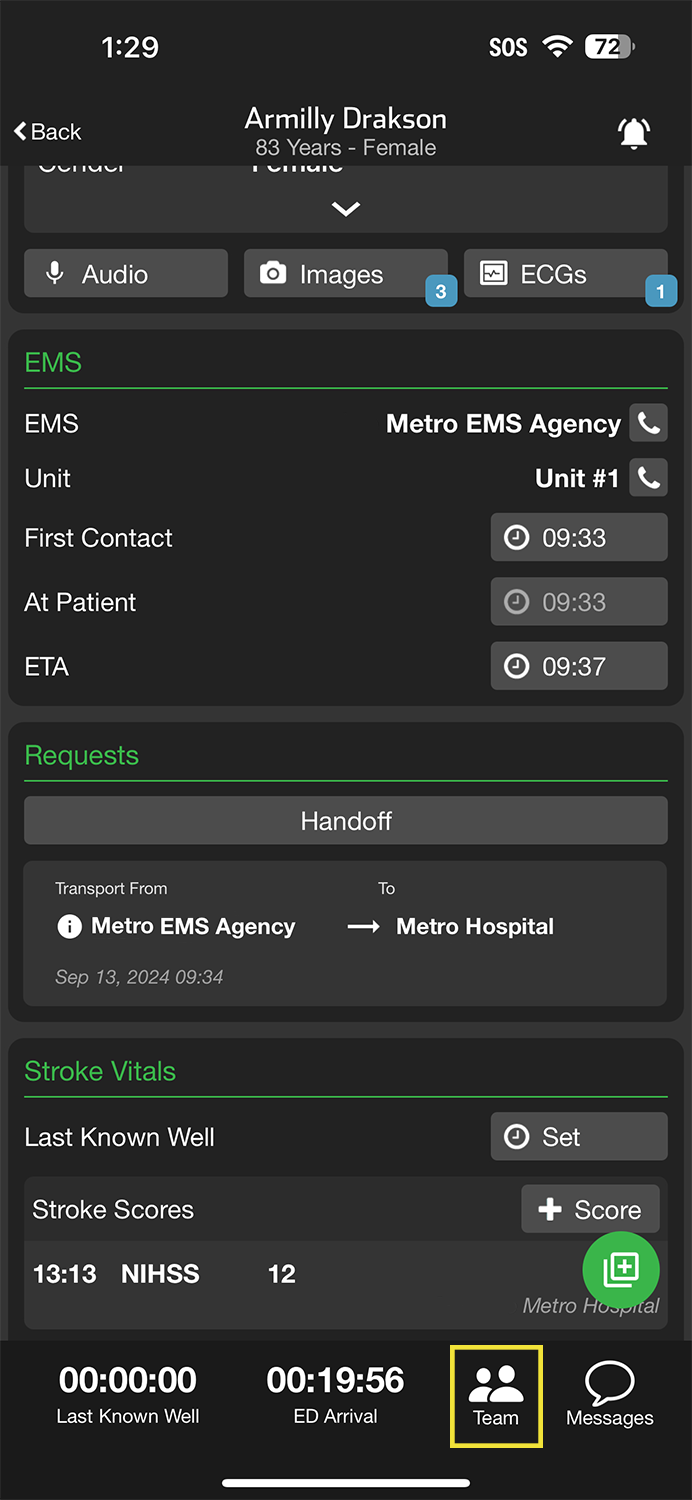Call Metro EMS Agency phone icon

649,423
